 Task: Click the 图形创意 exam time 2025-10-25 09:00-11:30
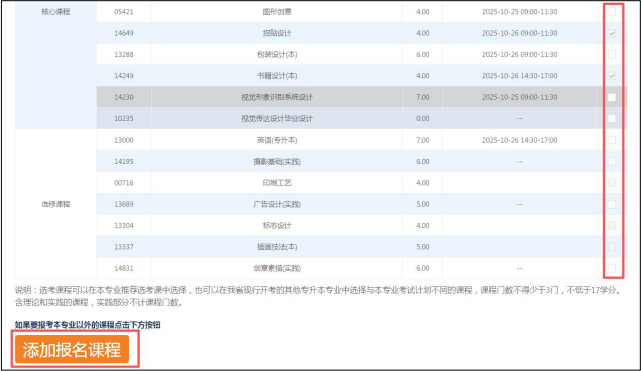click(519, 12)
